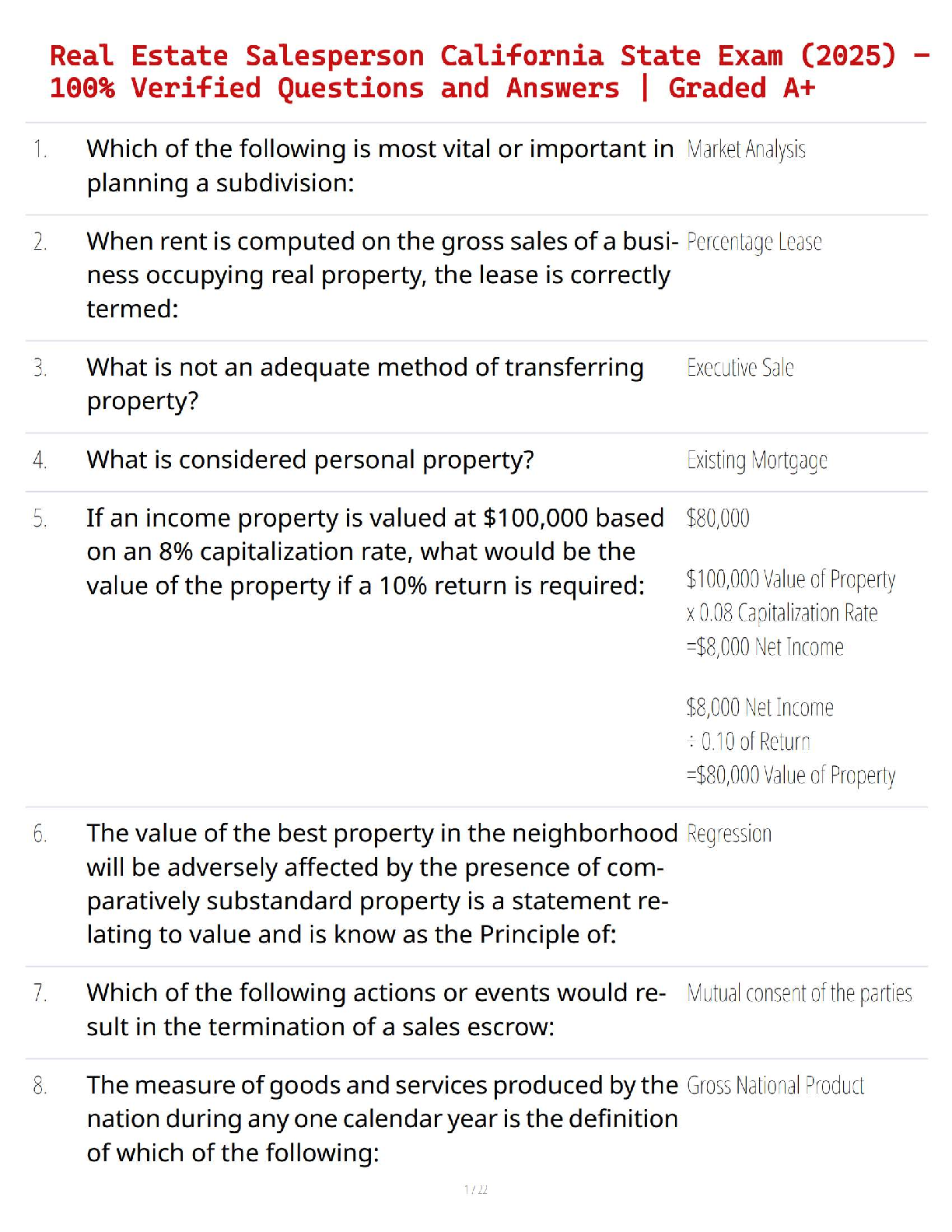Click the transferring property question text
This screenshot has width=952, height=1232.
365,384
